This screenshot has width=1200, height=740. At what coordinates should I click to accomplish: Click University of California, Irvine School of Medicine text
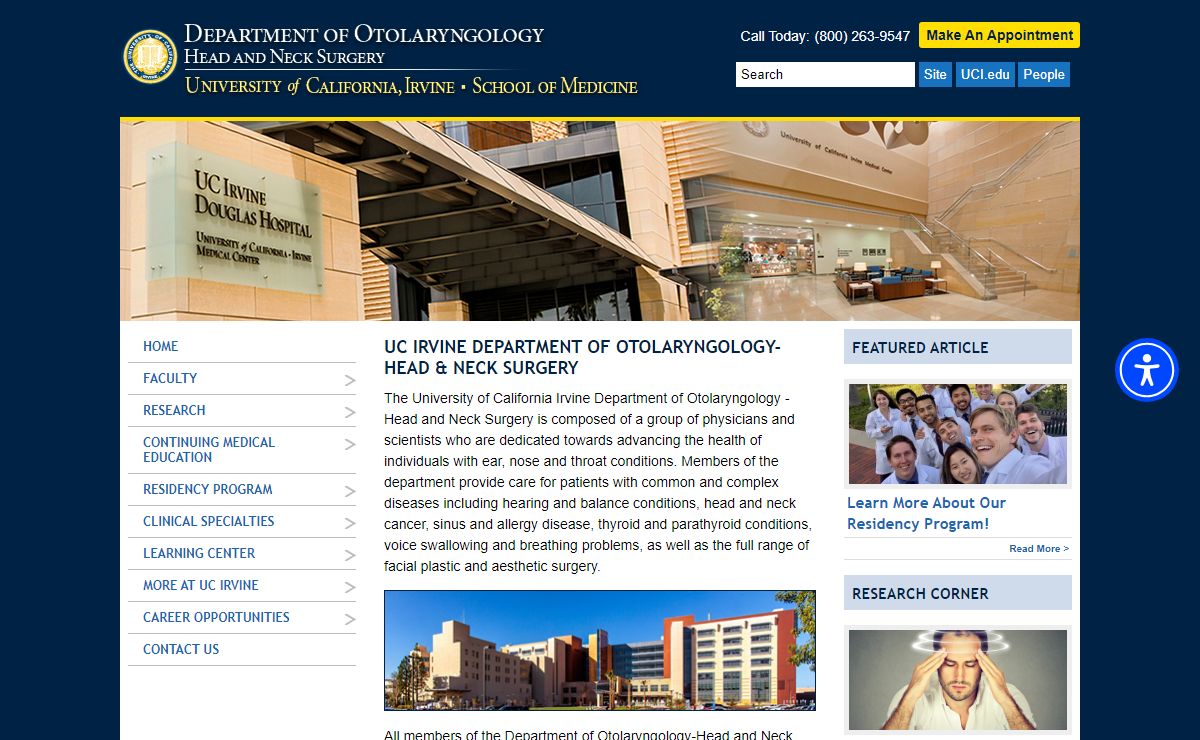coord(411,86)
